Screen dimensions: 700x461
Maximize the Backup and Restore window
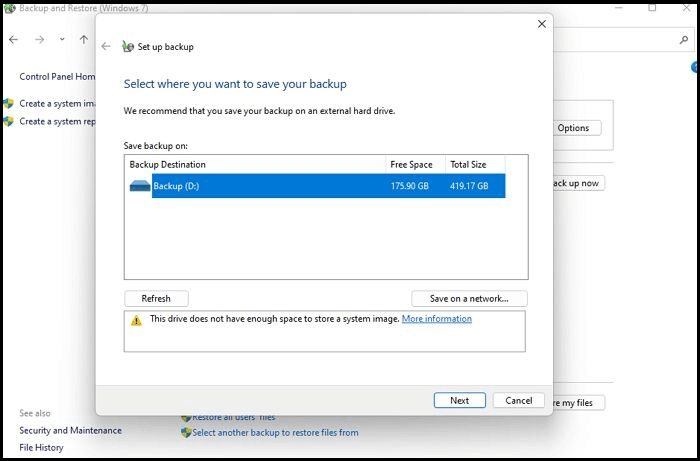[x=652, y=8]
